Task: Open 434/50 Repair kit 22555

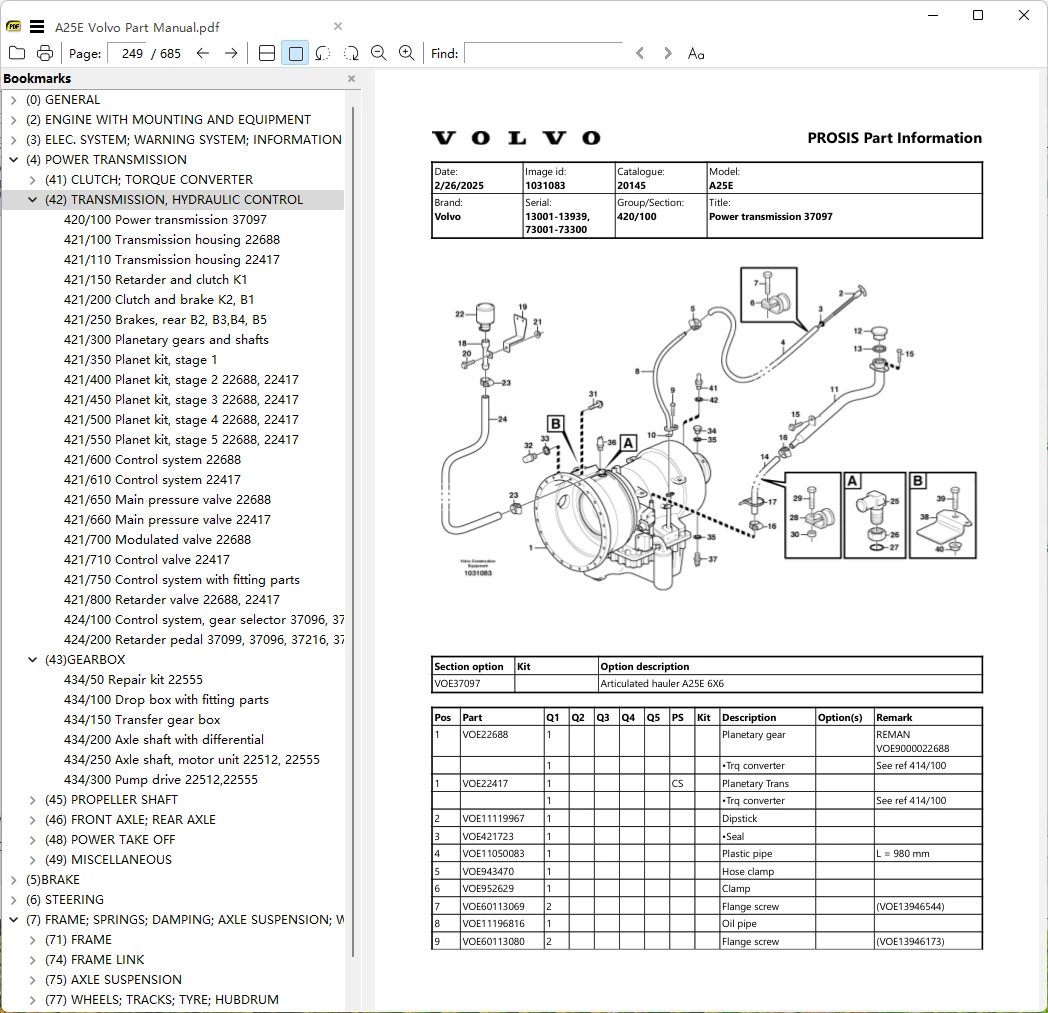Action: [133, 680]
